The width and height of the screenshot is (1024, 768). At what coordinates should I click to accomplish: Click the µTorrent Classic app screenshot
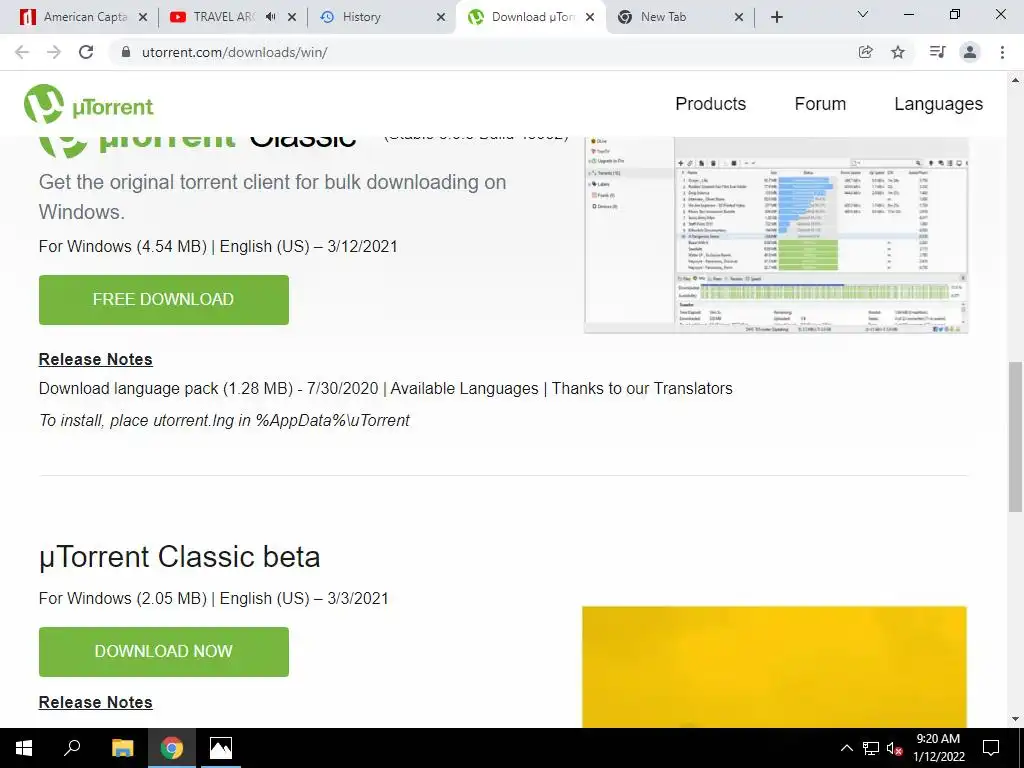(776, 235)
